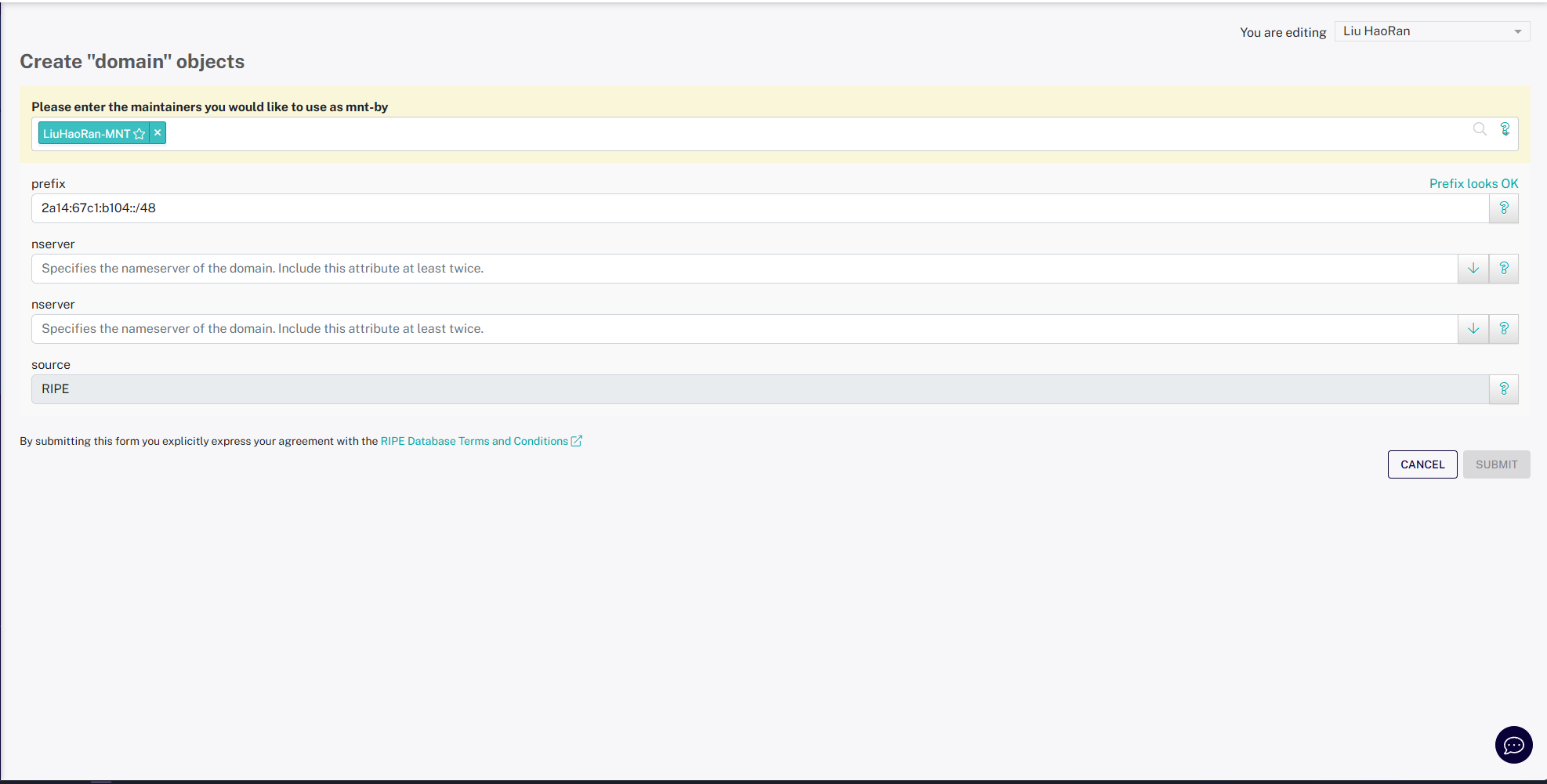The width and height of the screenshot is (1547, 784).
Task: Open the live chat bubble
Action: (x=1514, y=745)
